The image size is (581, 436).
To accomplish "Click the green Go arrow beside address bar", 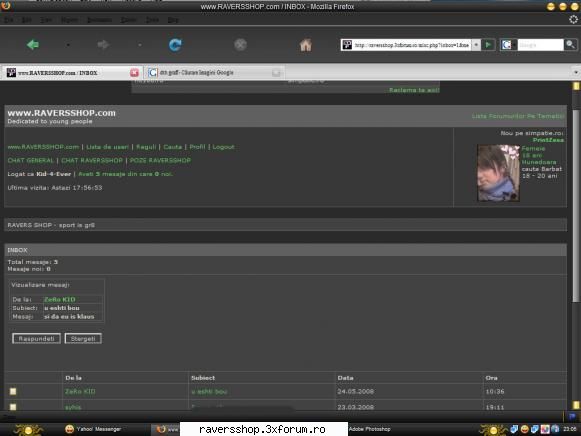I will click(488, 45).
